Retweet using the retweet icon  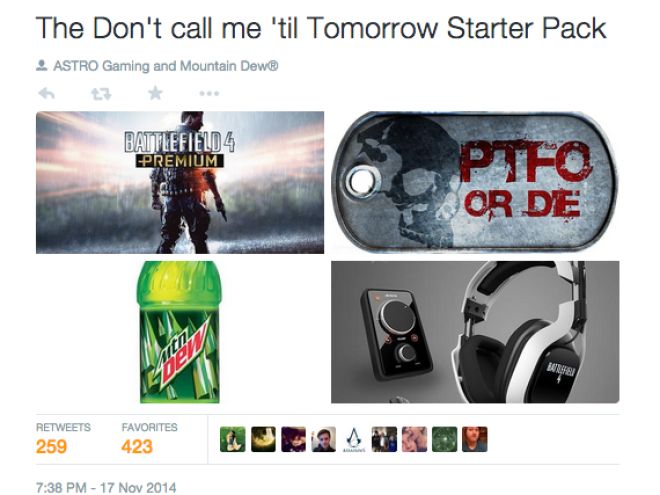coord(101,93)
